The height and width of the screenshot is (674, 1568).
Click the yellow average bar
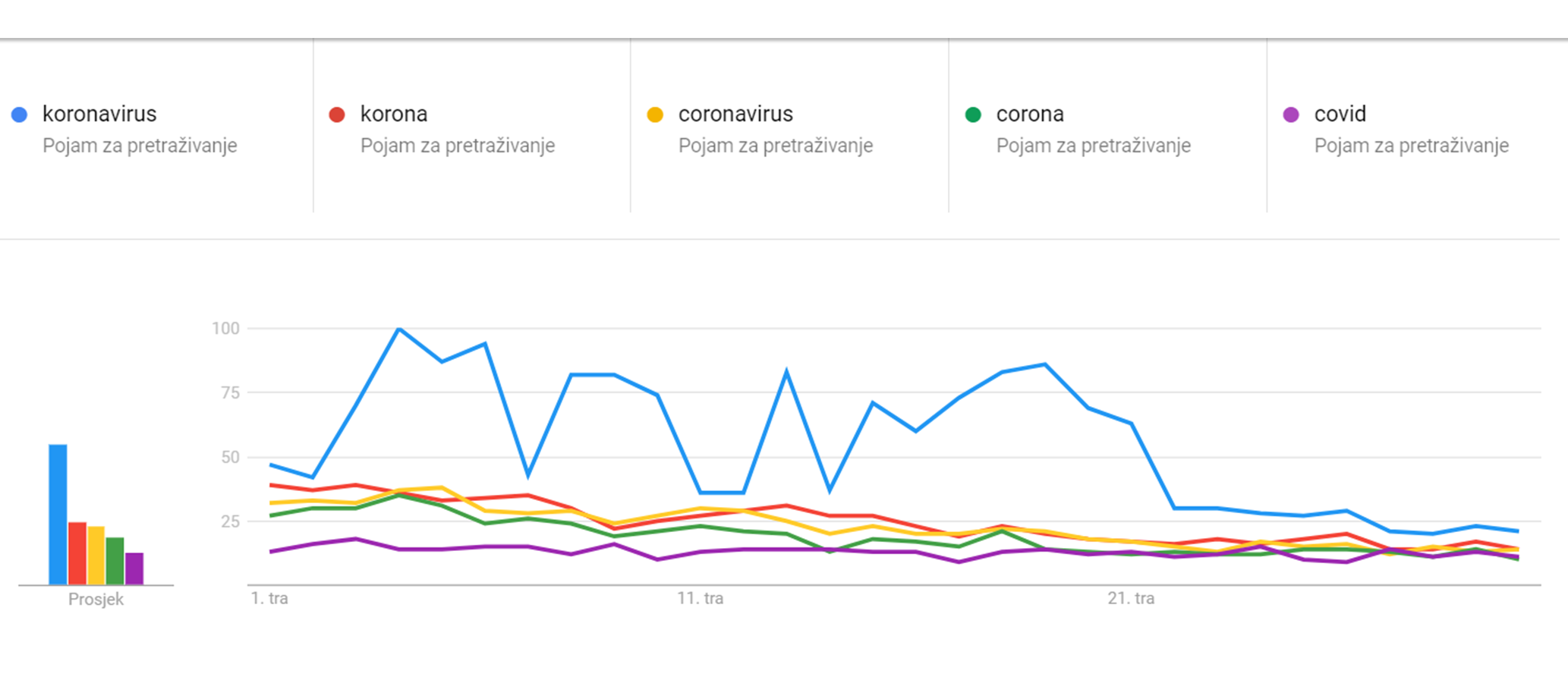[96, 556]
